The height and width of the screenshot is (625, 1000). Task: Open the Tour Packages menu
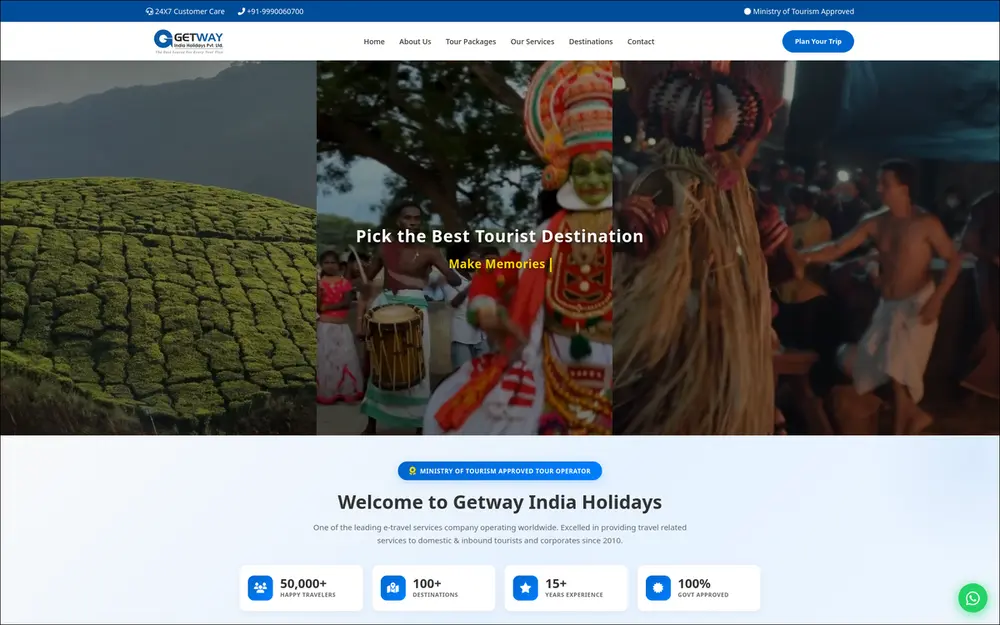coord(471,41)
